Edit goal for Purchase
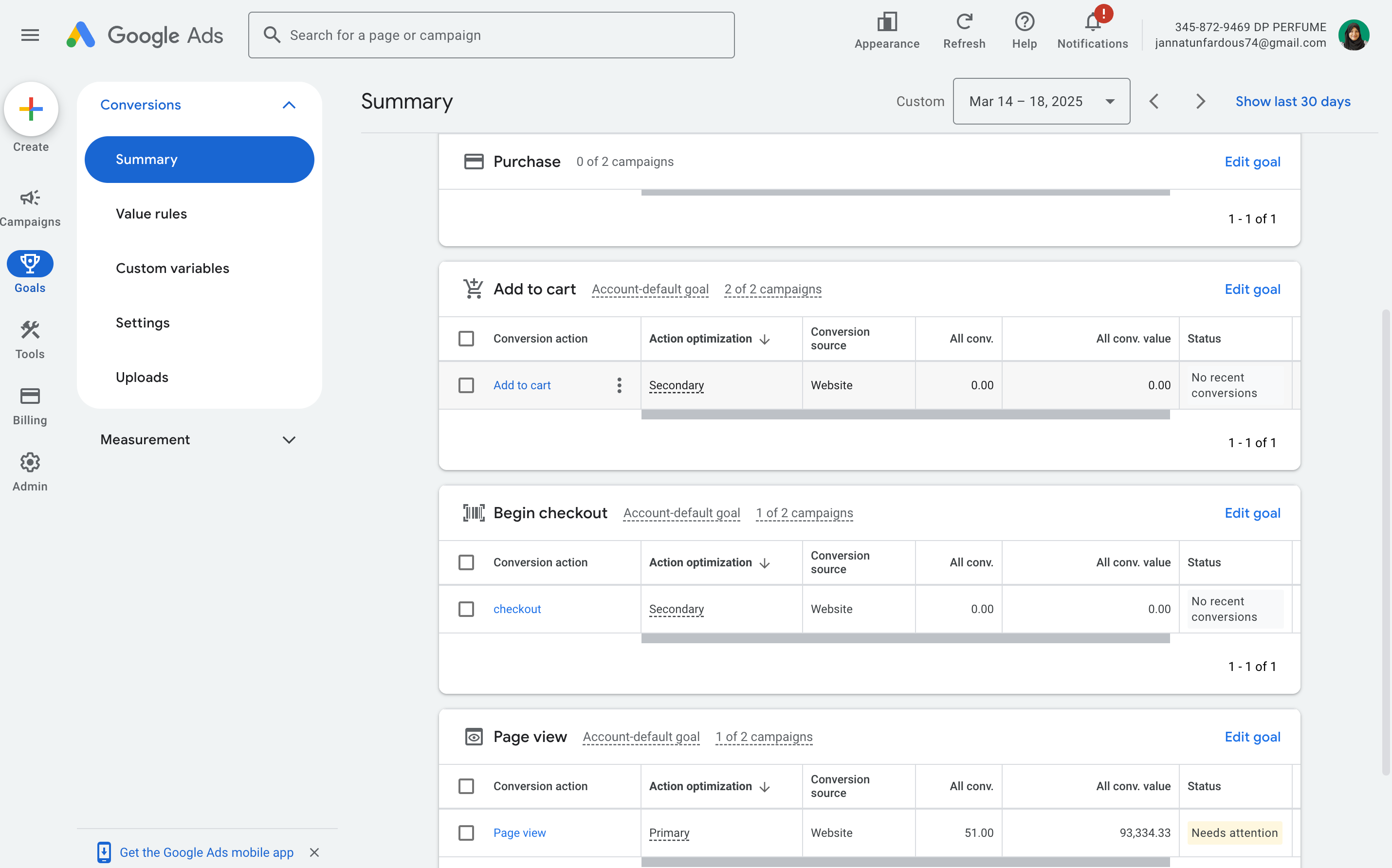Viewport: 1392px width, 868px height. pyautogui.click(x=1252, y=162)
